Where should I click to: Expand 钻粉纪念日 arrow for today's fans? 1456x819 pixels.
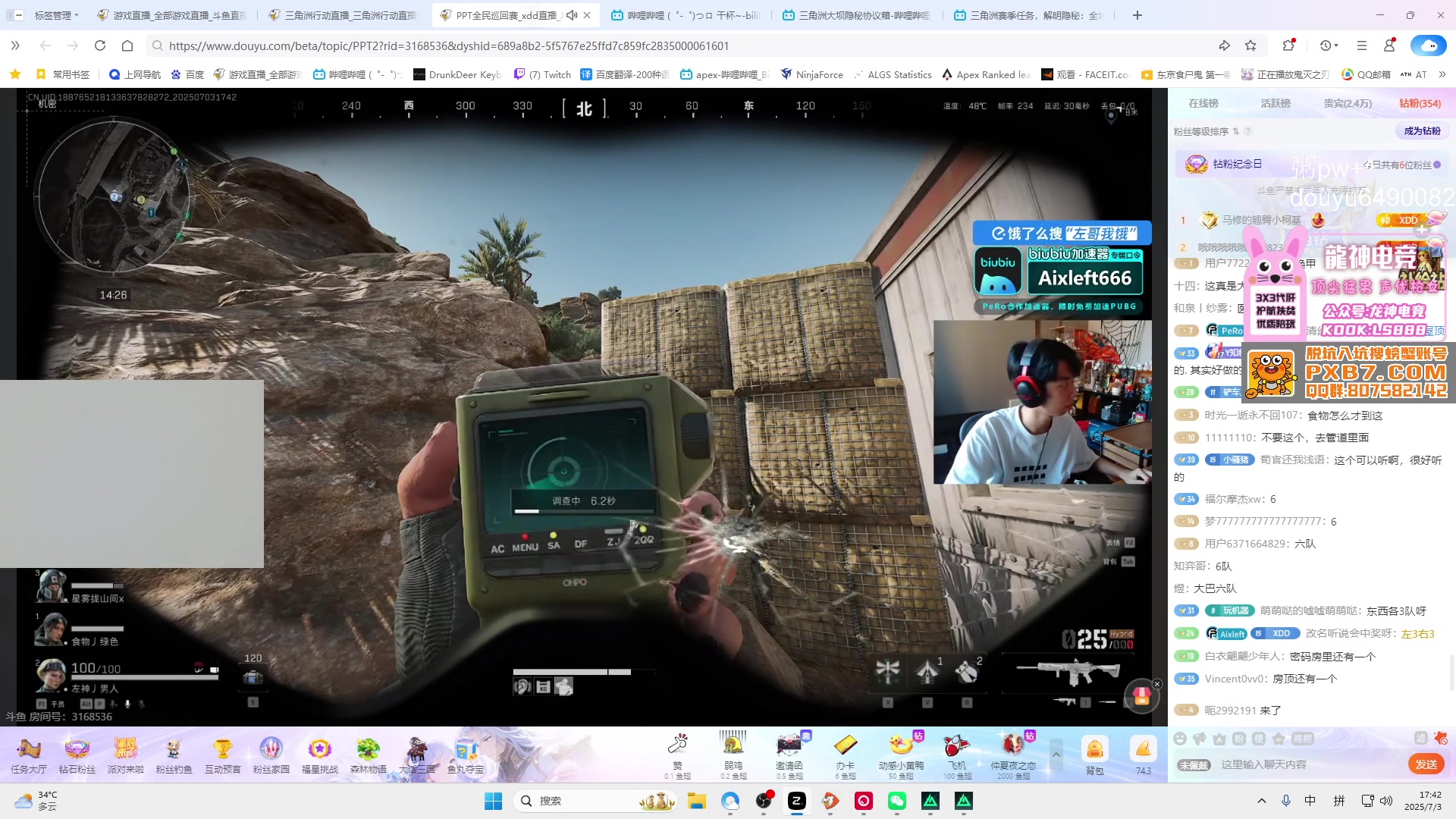[x=1437, y=165]
